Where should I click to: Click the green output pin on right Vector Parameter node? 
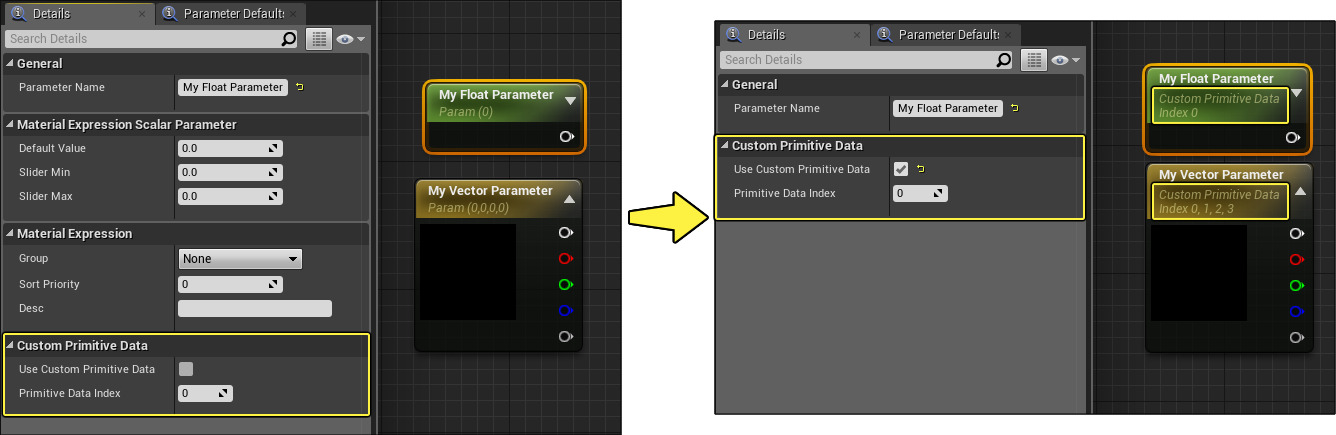(x=1296, y=285)
